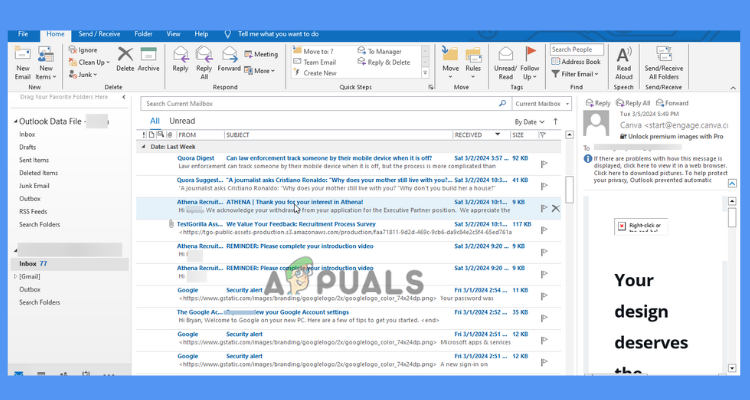The width and height of the screenshot is (750, 400).
Task: Select the To Manager quick step
Action: [380, 51]
